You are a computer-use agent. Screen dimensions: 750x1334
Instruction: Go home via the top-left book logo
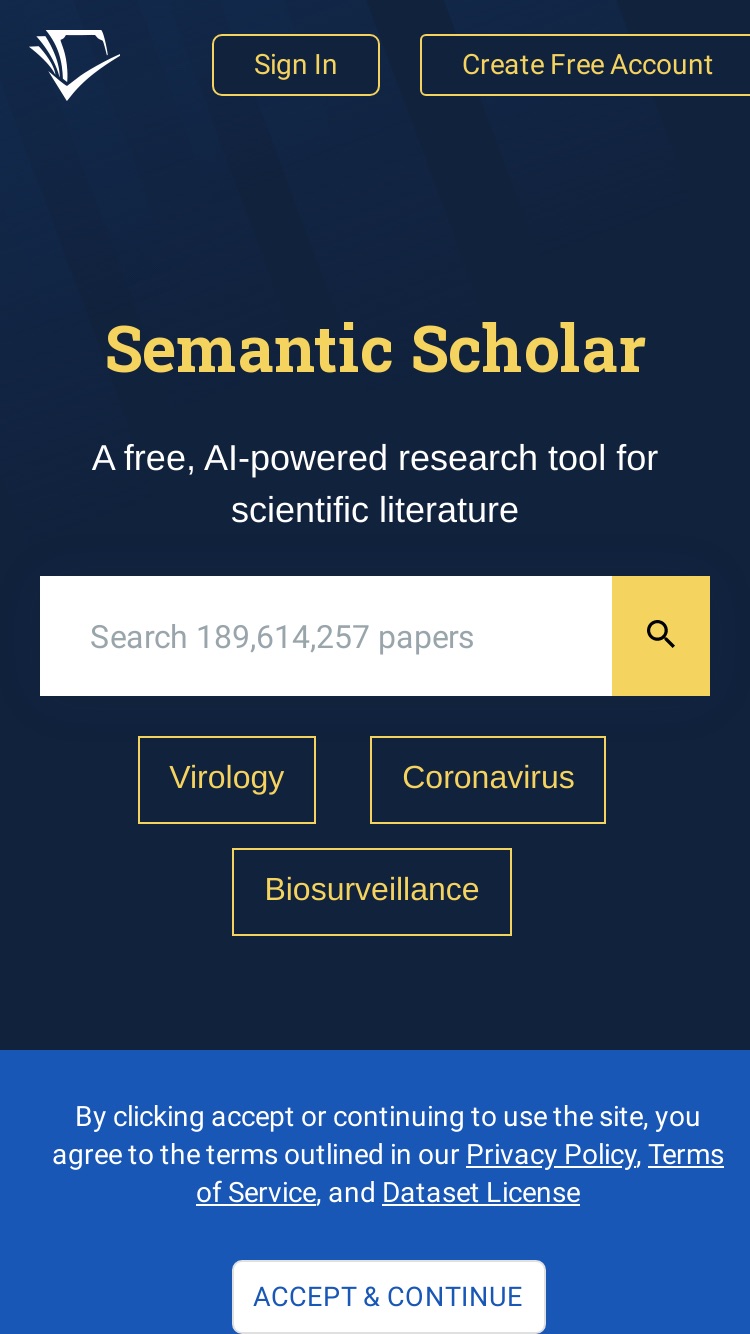tap(75, 65)
